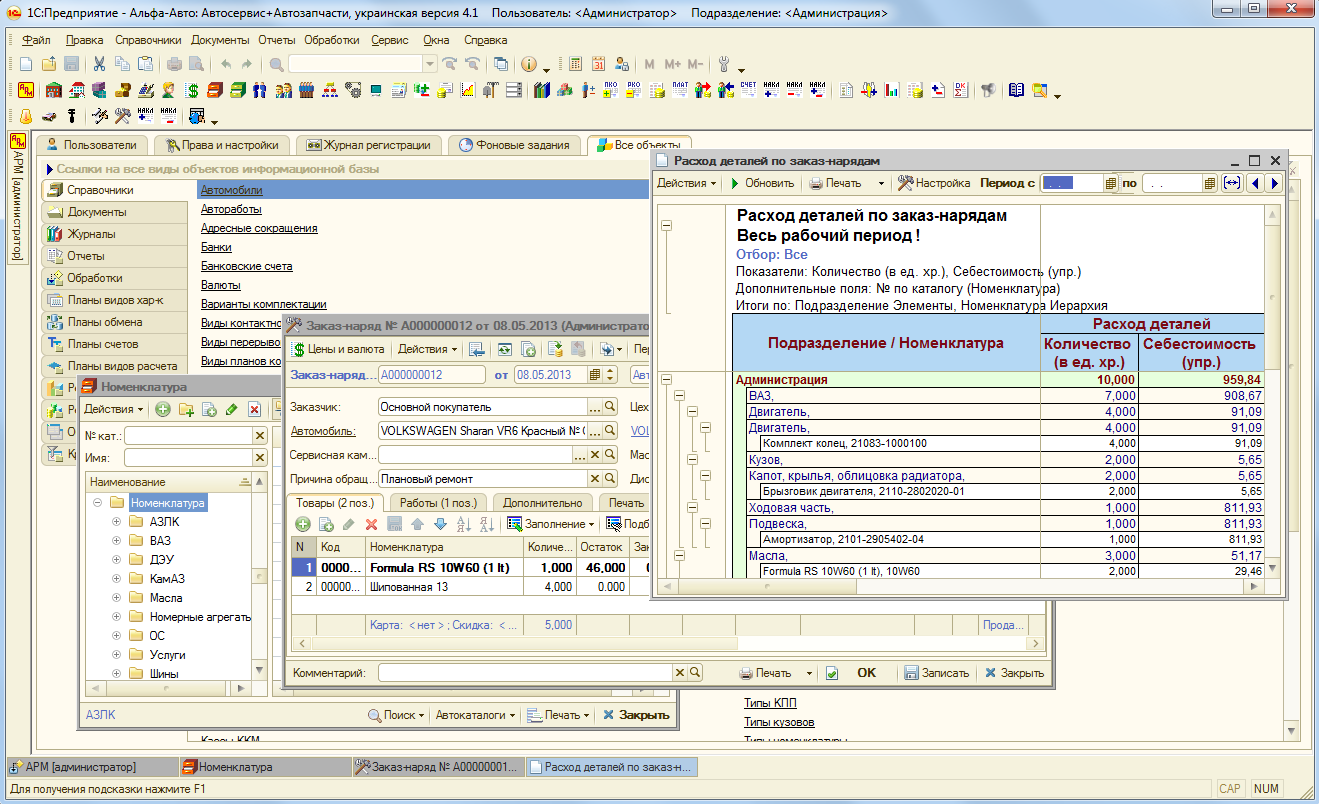
Task: Open Действия dropdown in Заказ-наряд window
Action: tap(427, 349)
